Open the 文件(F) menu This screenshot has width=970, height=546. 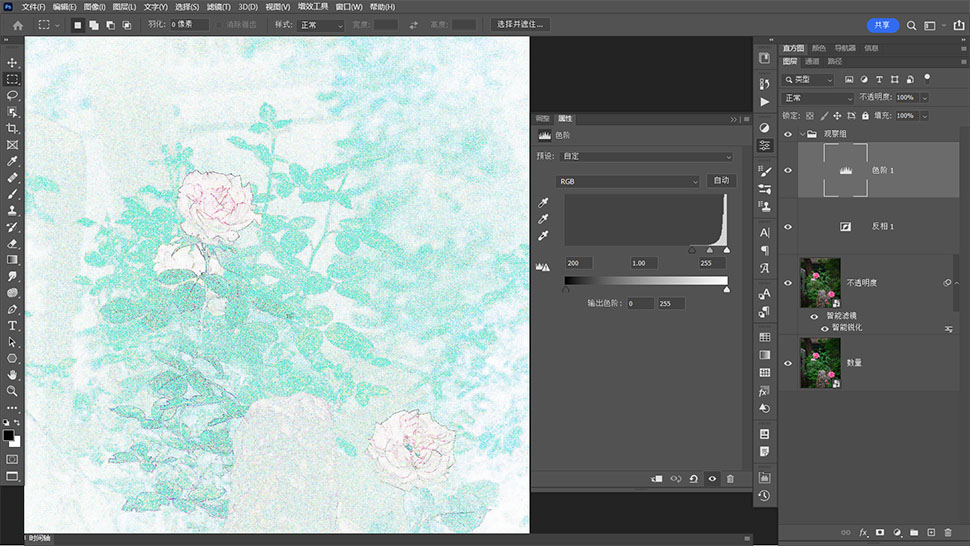pos(33,7)
